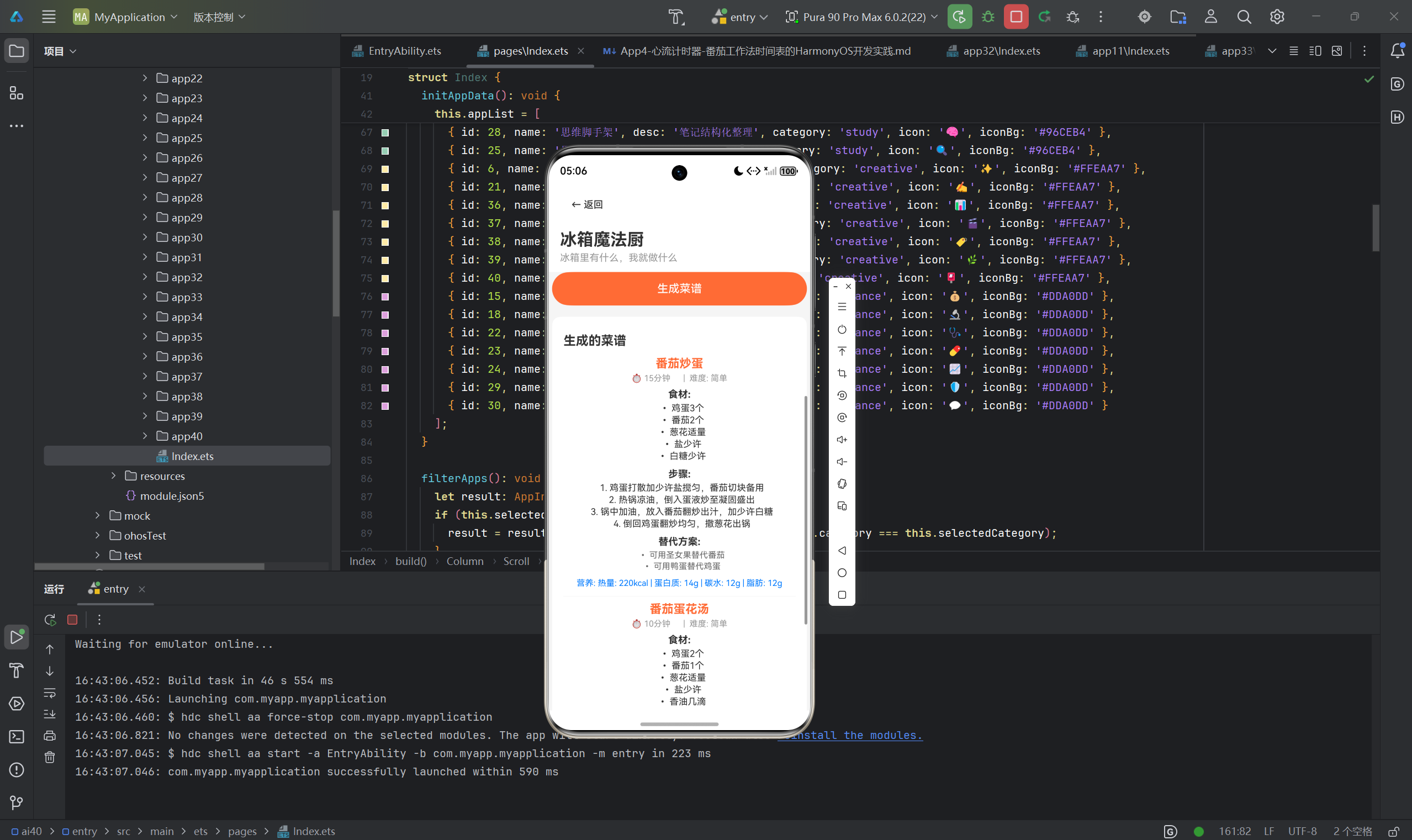Open the Run tool window icon

coord(17,637)
